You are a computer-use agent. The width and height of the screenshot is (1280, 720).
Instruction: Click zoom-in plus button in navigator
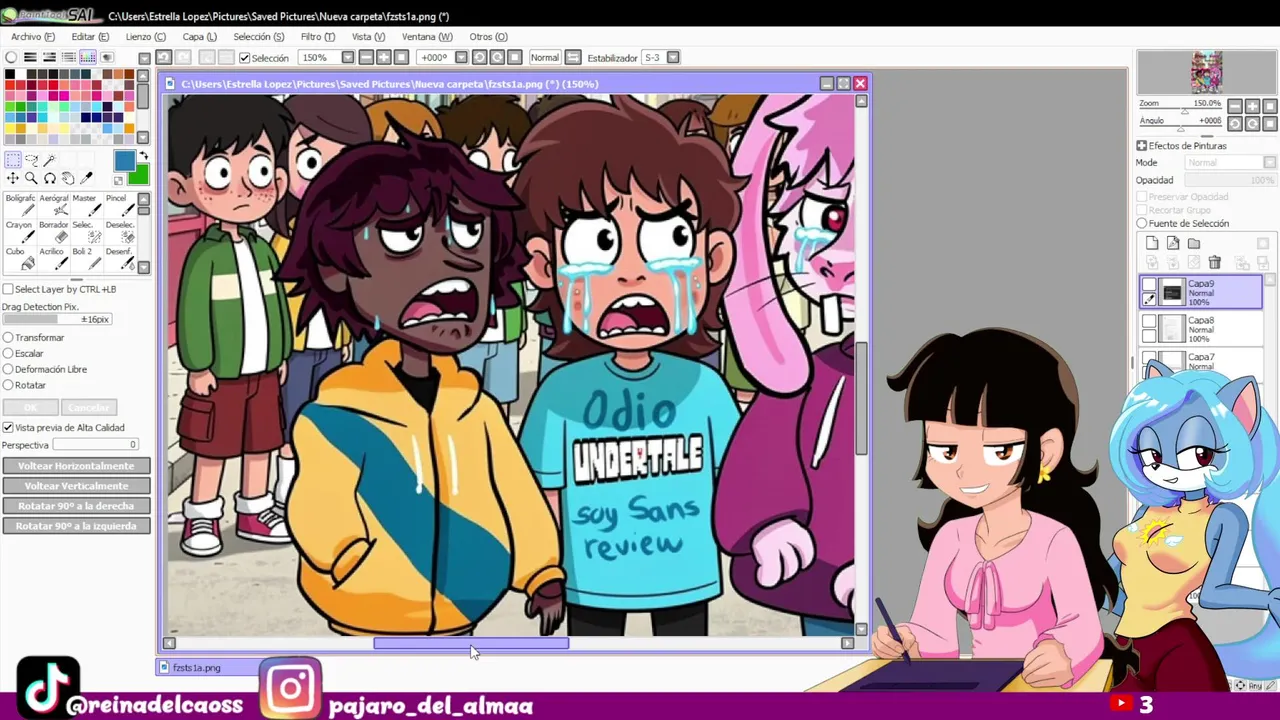[1253, 106]
